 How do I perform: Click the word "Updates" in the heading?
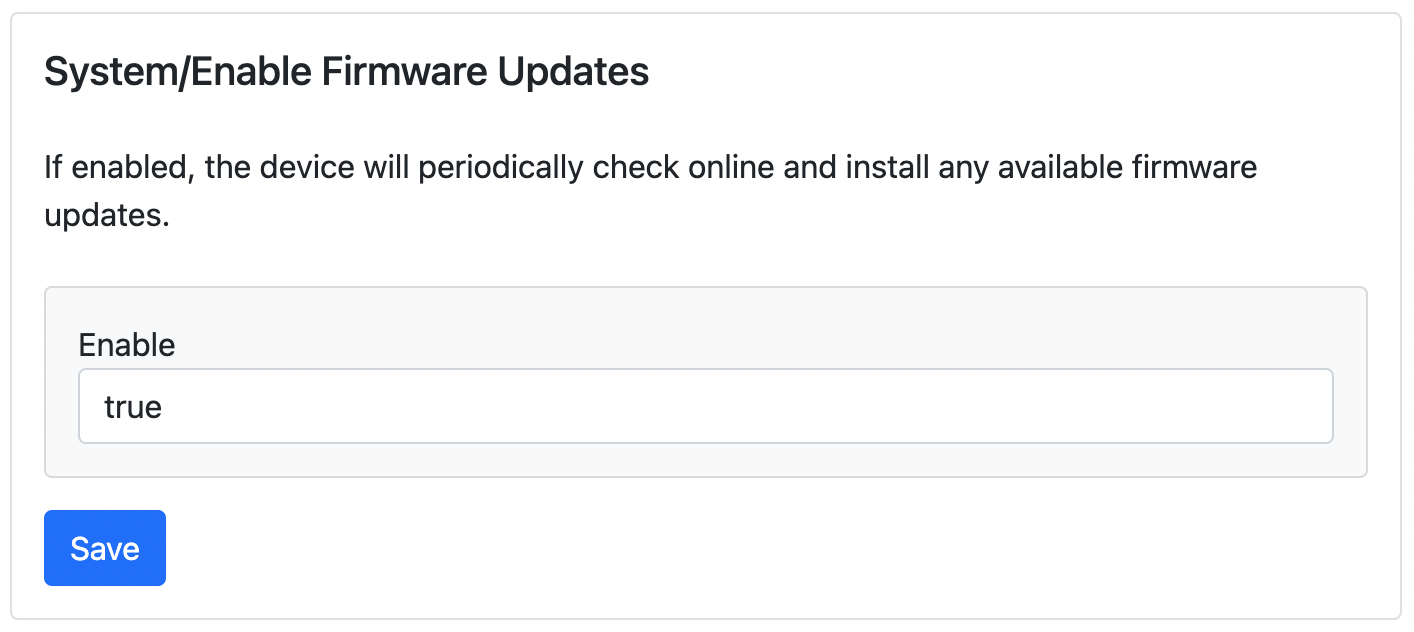click(x=574, y=73)
